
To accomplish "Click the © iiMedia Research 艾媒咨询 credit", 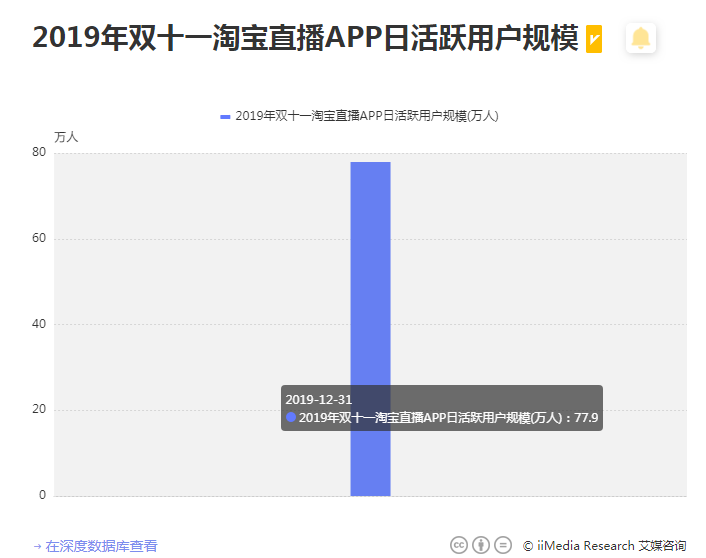I will coord(604,546).
